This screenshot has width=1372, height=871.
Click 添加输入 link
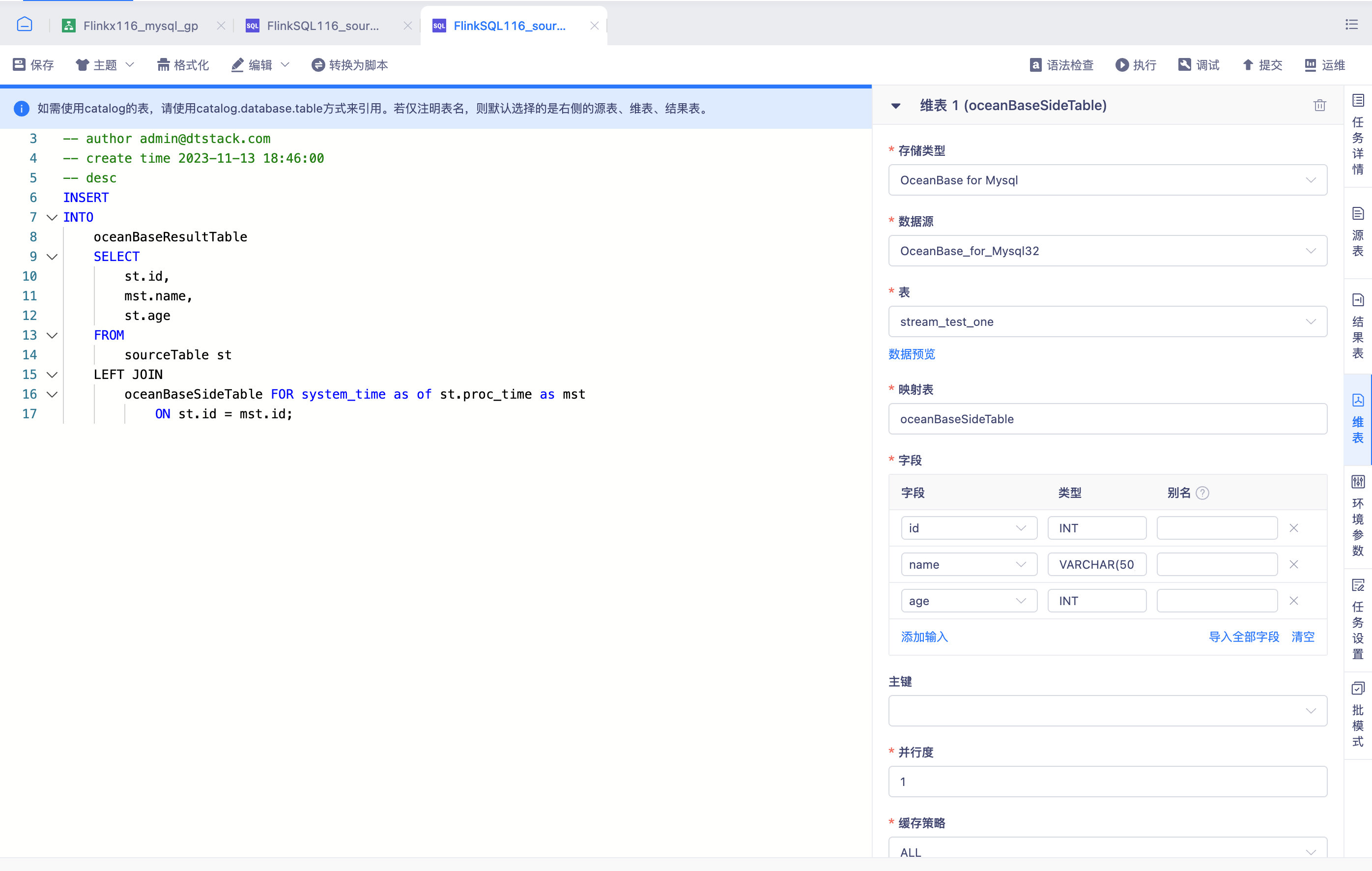[924, 637]
